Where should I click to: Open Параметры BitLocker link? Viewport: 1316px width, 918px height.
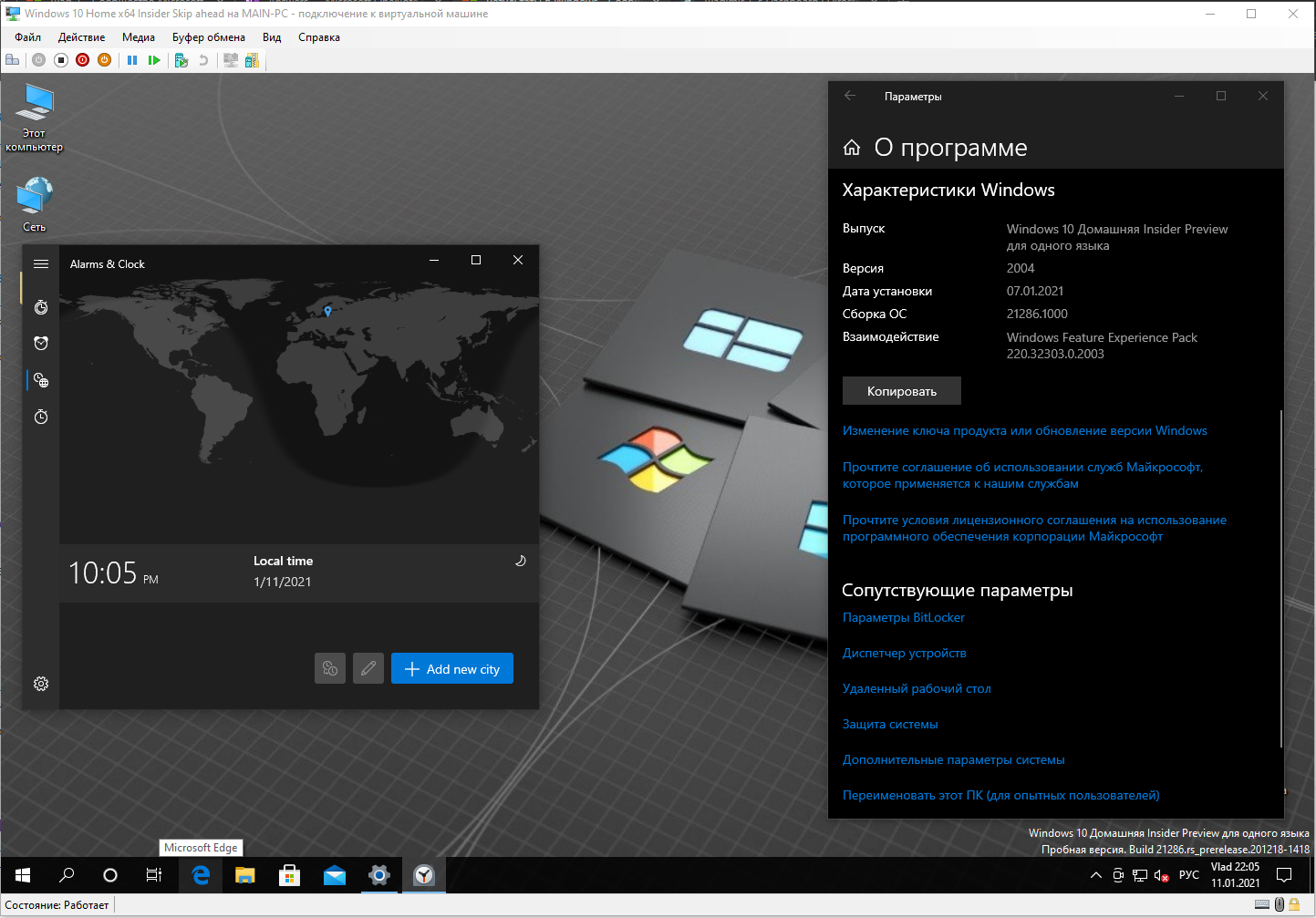[x=904, y=617]
